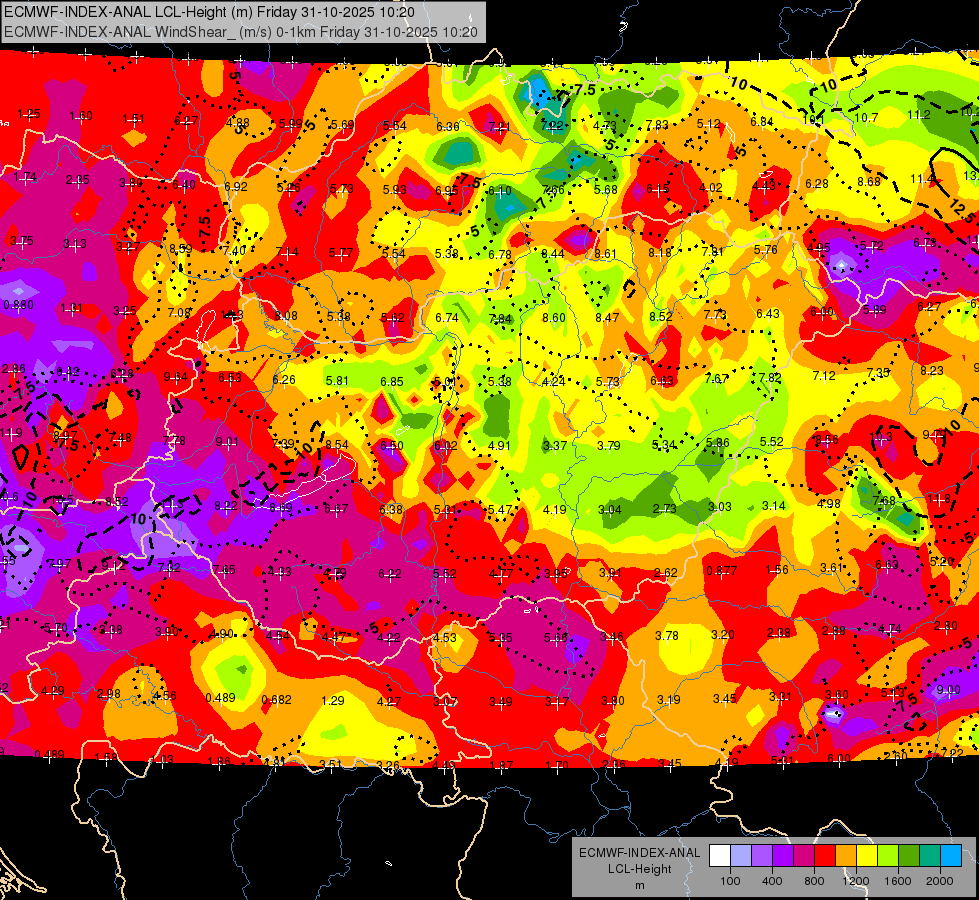Click the wind shear value 7.84
This screenshot has width=979, height=900.
[501, 319]
